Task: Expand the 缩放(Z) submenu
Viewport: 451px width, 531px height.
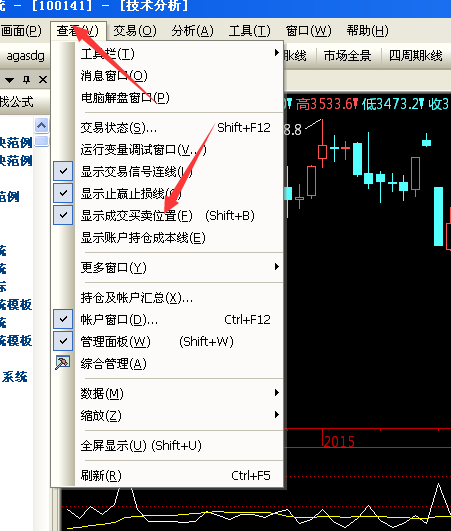Action: click(x=179, y=415)
